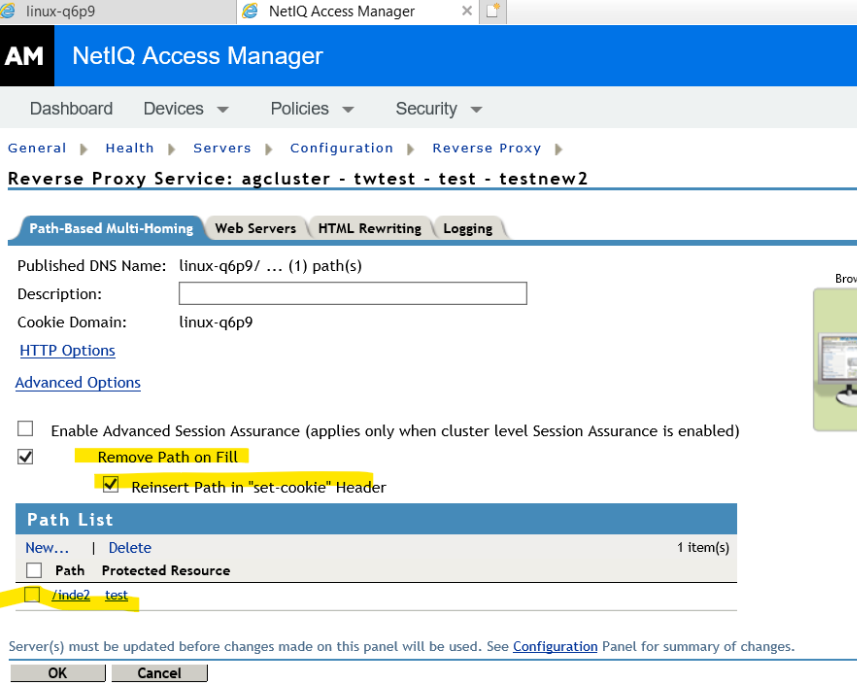Screen dimensions: 857x690
Task: Expand the Security dropdown menu
Action: [438, 108]
